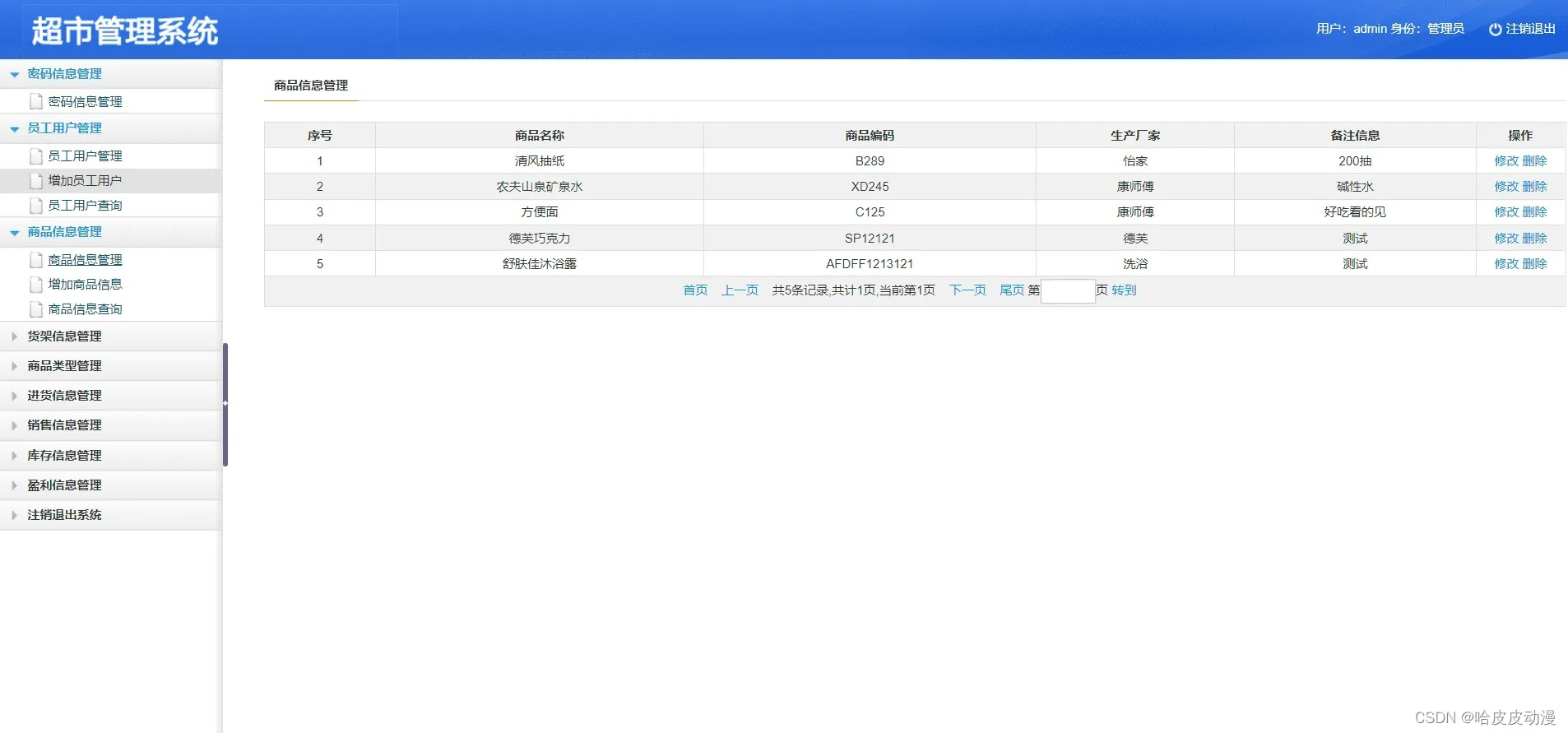The image size is (1568, 733).
Task: Click the cell with code AFDFF1213121
Action: 870,263
